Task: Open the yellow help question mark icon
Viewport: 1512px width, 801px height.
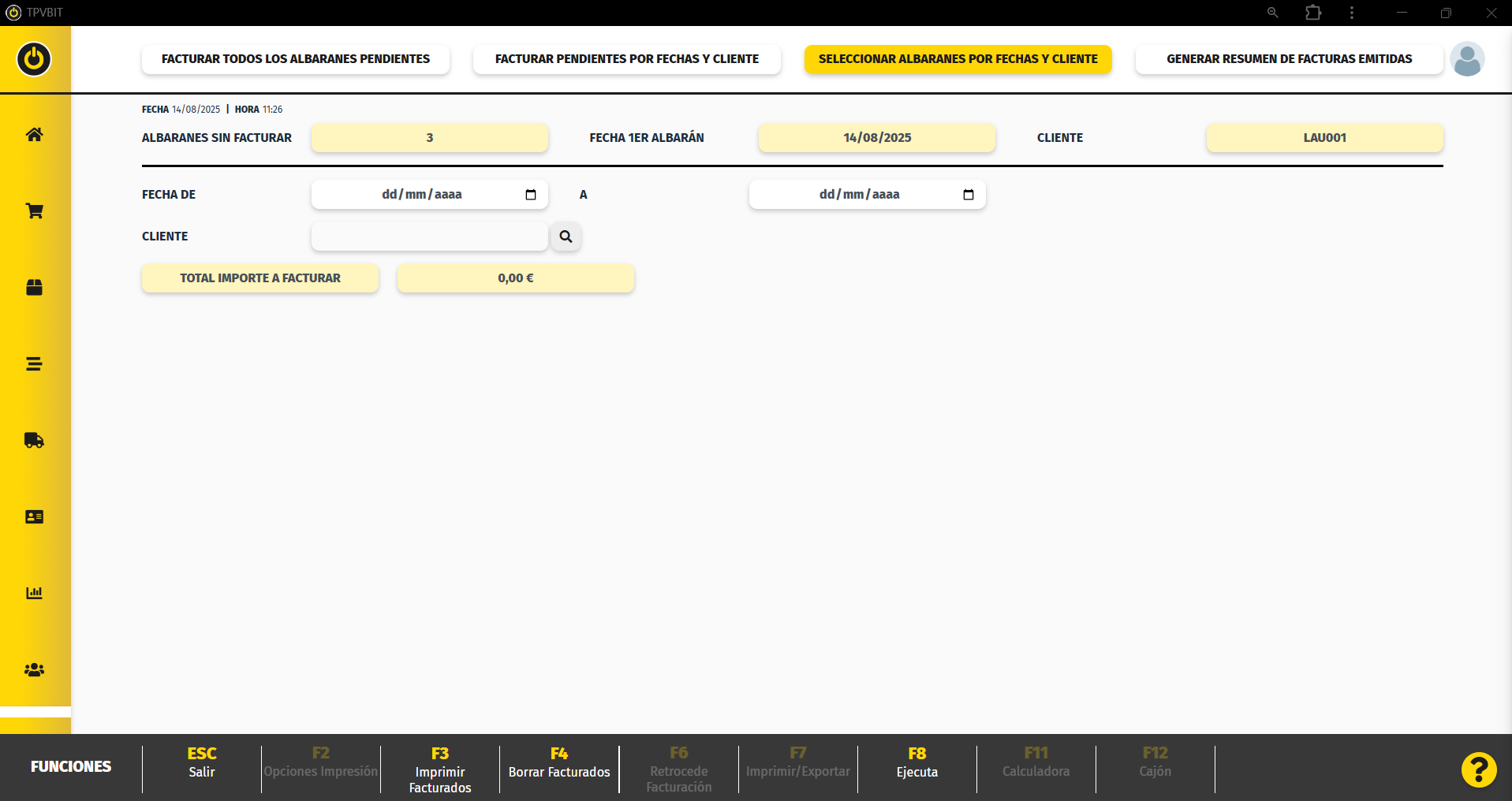Action: [x=1478, y=769]
